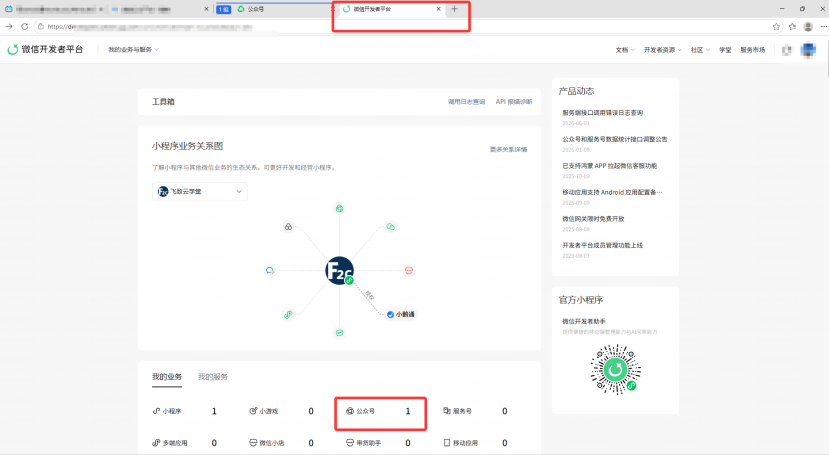The image size is (829, 455).
Task: Click the 多端应用 icon in business list
Action: (x=156, y=443)
